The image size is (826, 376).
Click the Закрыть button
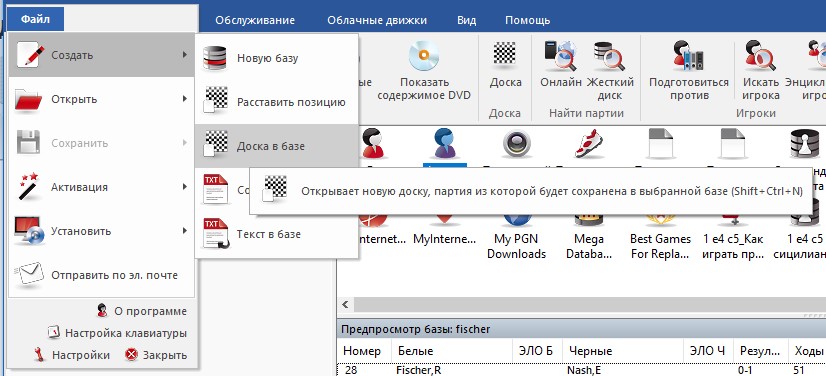pyautogui.click(x=156, y=355)
